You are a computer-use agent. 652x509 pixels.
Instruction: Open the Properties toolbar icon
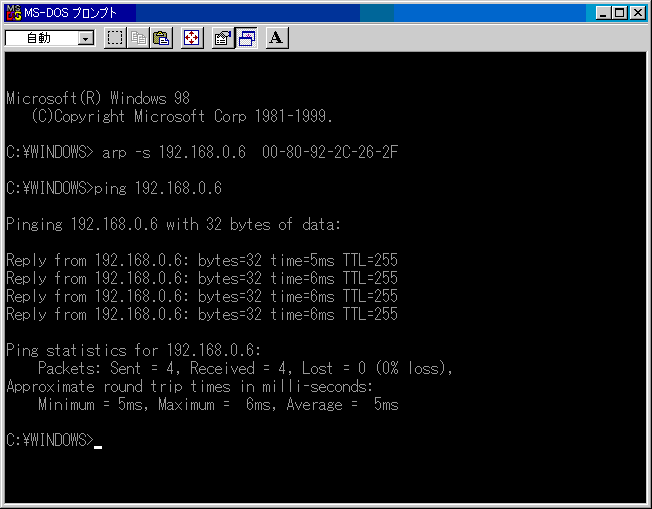click(x=223, y=38)
